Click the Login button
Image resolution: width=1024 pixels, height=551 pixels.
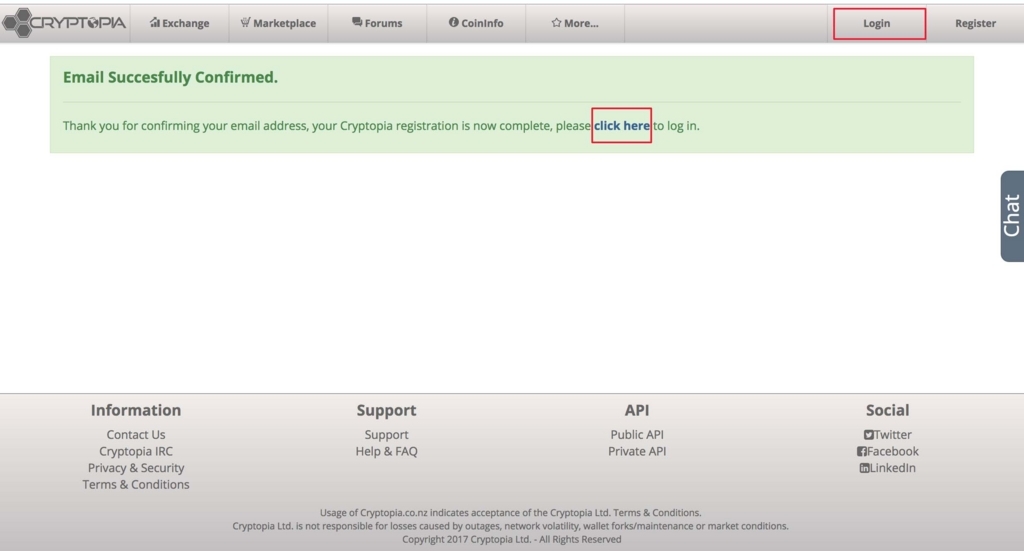coord(879,24)
